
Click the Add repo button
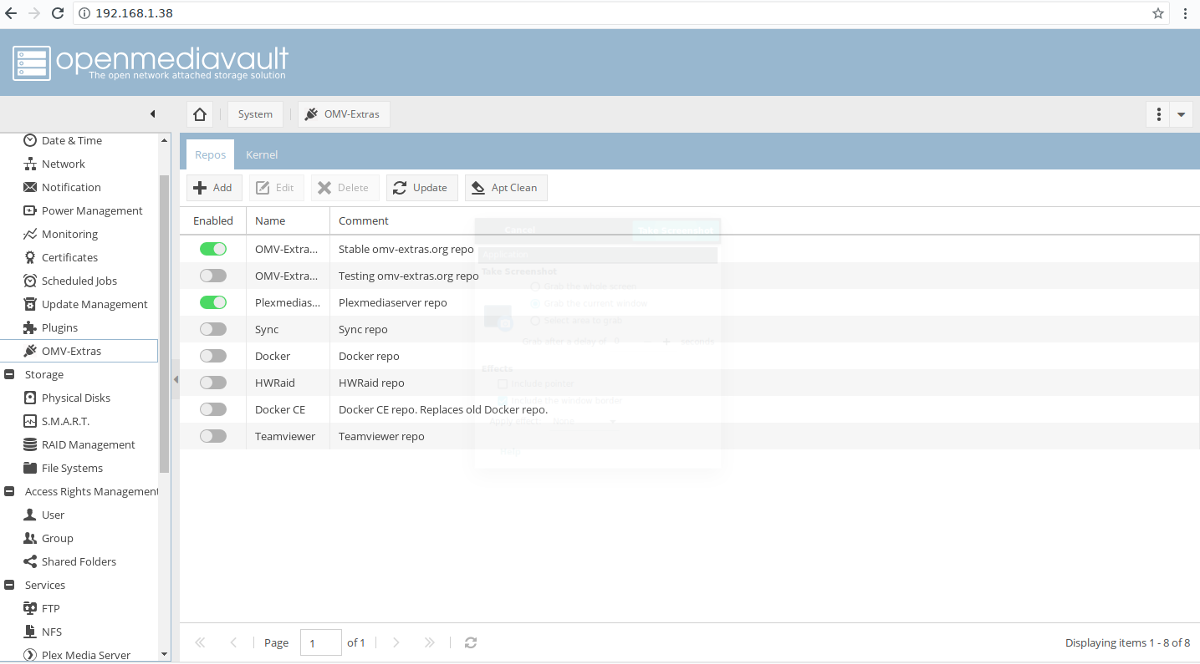213,187
